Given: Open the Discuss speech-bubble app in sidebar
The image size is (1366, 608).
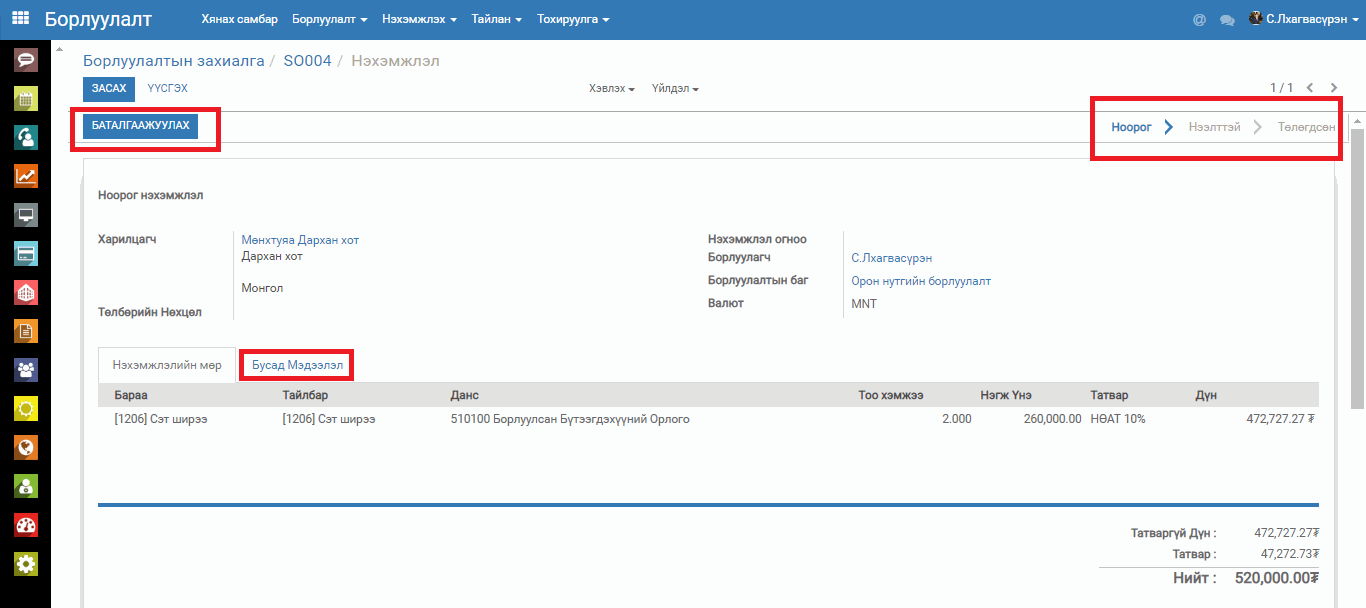Looking at the screenshot, I should (x=26, y=59).
